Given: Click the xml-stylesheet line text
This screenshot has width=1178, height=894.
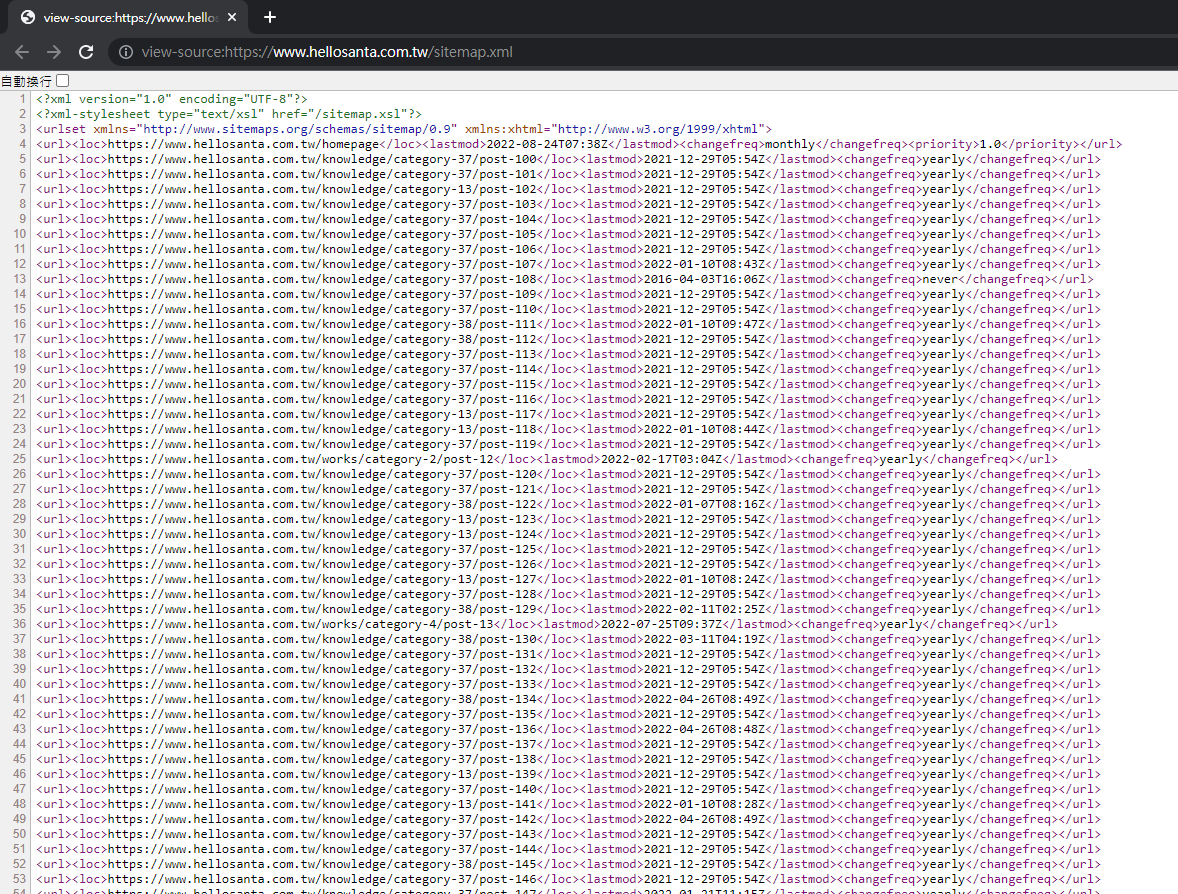Looking at the screenshot, I should coord(229,114).
